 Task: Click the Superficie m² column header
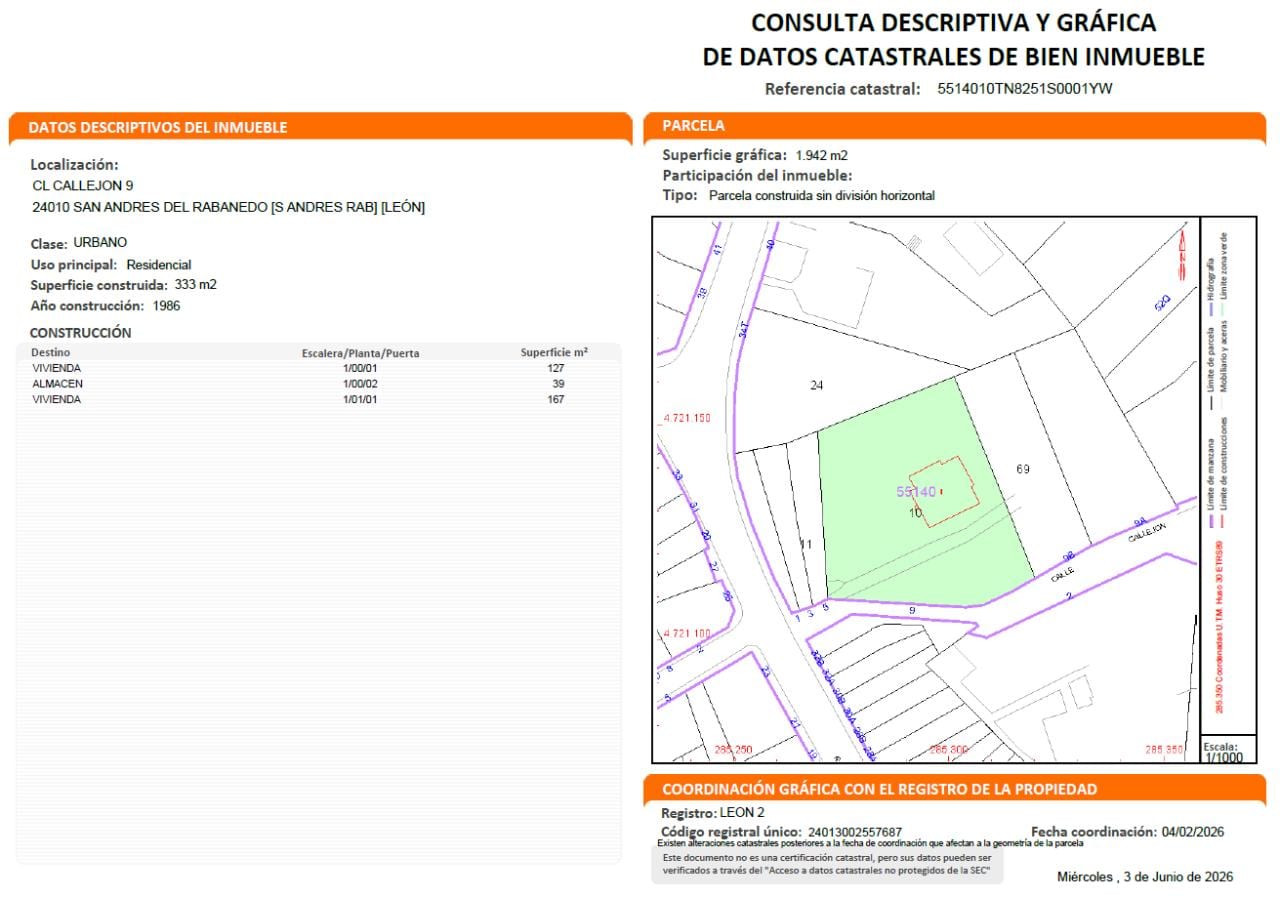point(554,352)
